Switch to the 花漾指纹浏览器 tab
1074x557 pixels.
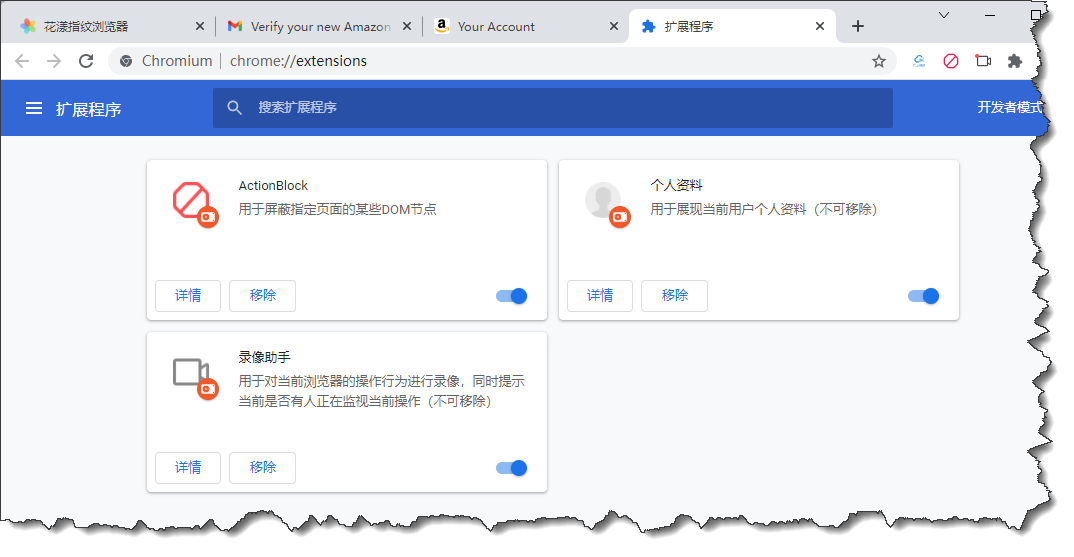pos(110,26)
